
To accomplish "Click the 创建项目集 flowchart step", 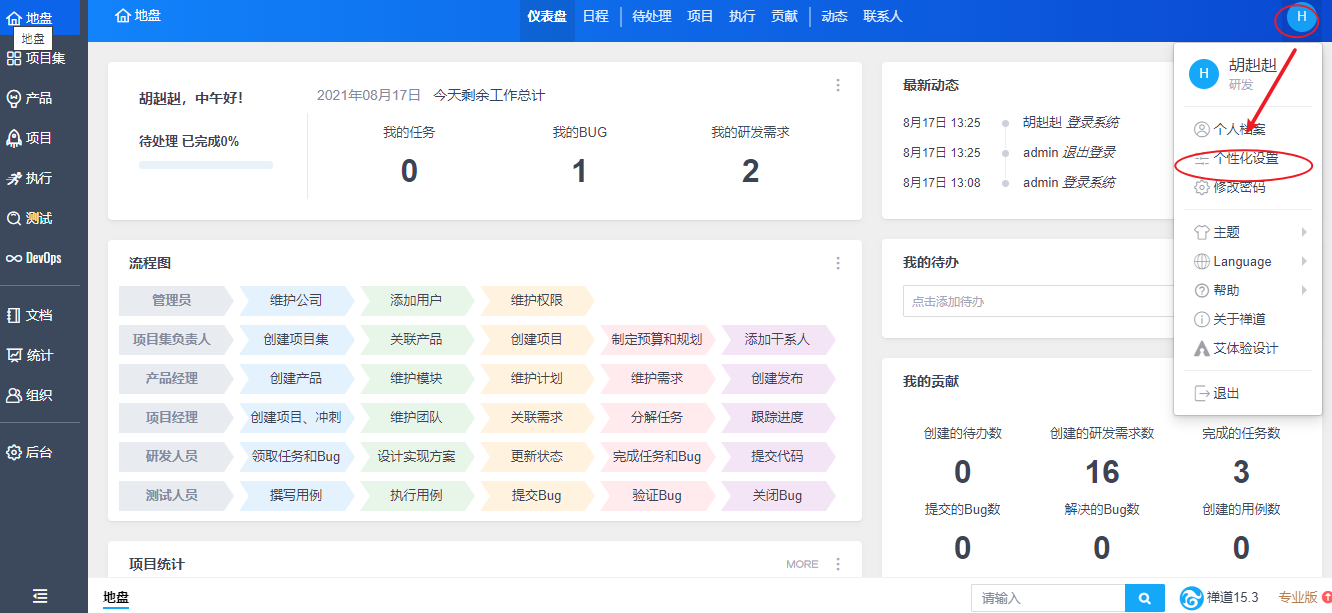I will pos(296,339).
